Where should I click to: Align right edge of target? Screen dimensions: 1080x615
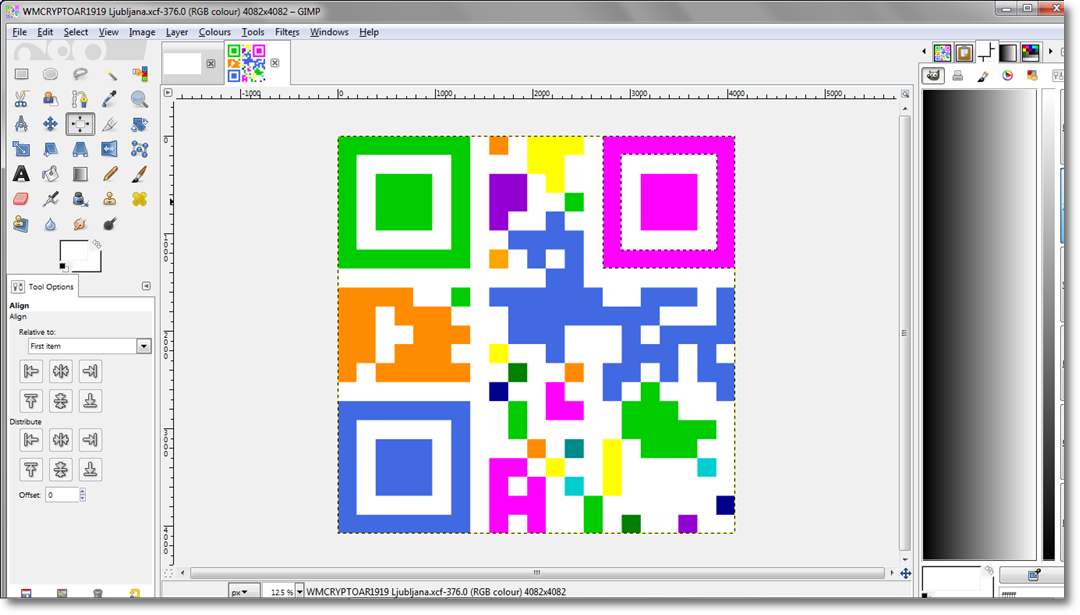coord(90,371)
